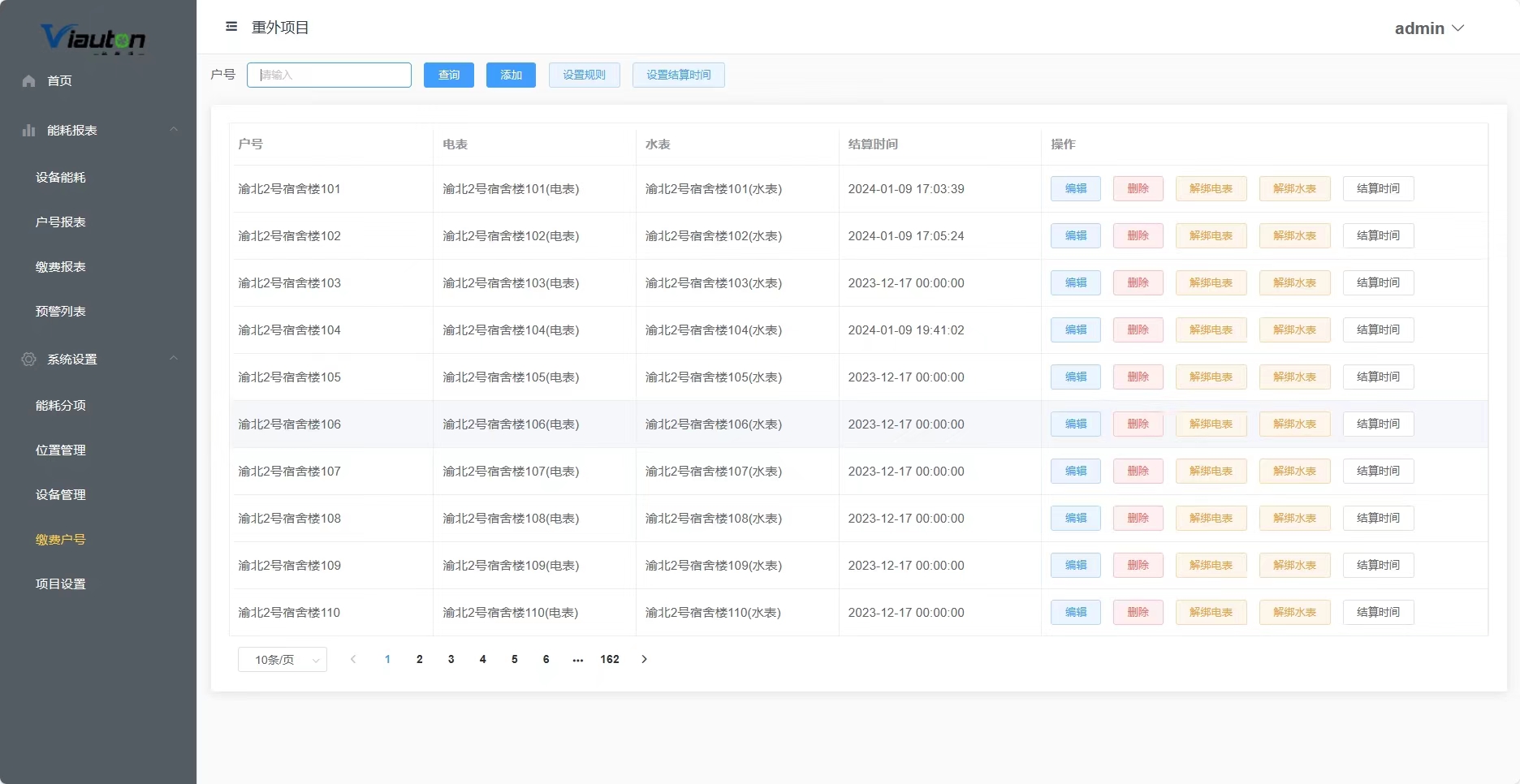Viewport: 1520px width, 784px height.
Task: Click the 添加 button
Action: tap(511, 75)
